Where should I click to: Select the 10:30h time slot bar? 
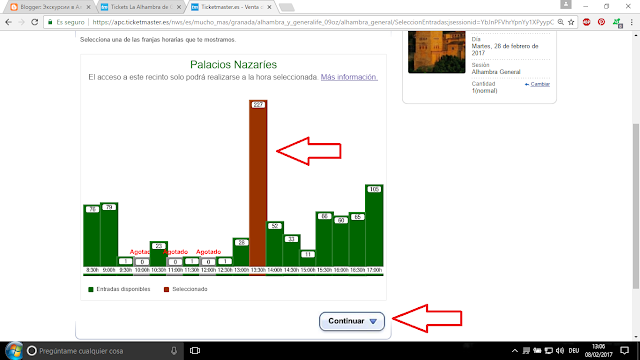(x=159, y=254)
